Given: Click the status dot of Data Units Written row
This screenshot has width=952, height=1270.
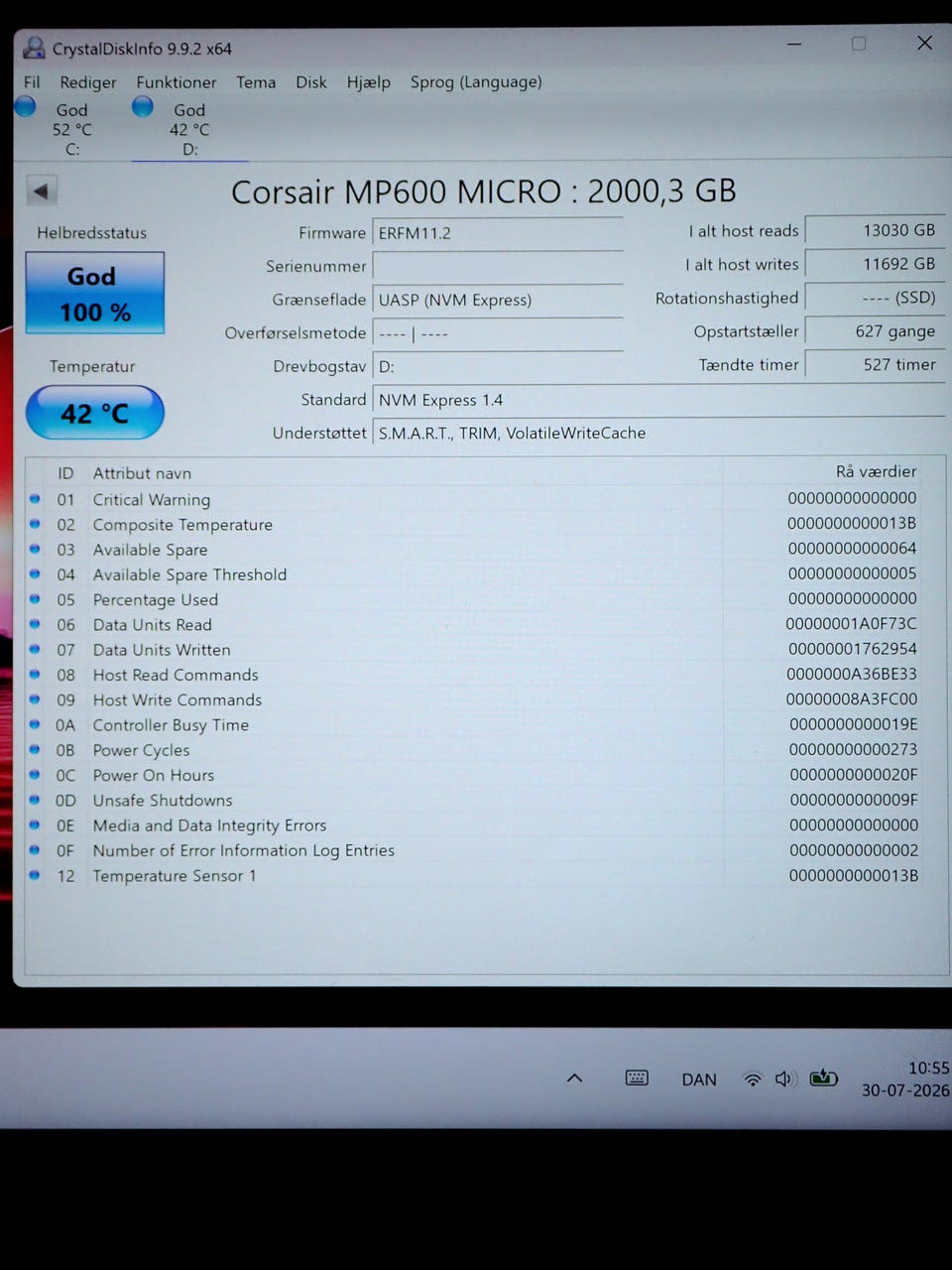Looking at the screenshot, I should [x=35, y=649].
